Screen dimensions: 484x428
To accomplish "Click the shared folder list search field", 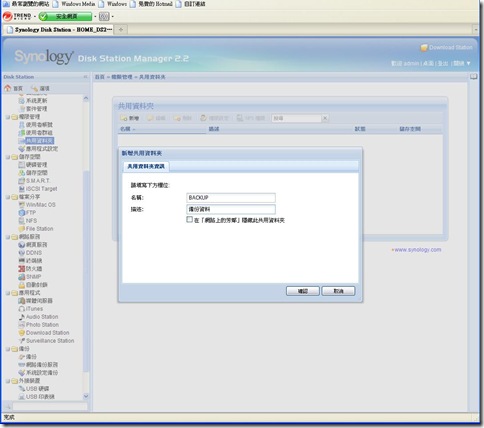I will click(x=297, y=118).
